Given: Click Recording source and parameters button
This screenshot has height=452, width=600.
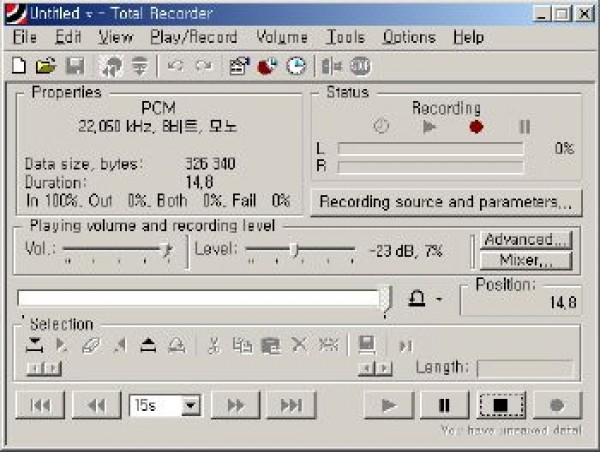Looking at the screenshot, I should coord(446,202).
